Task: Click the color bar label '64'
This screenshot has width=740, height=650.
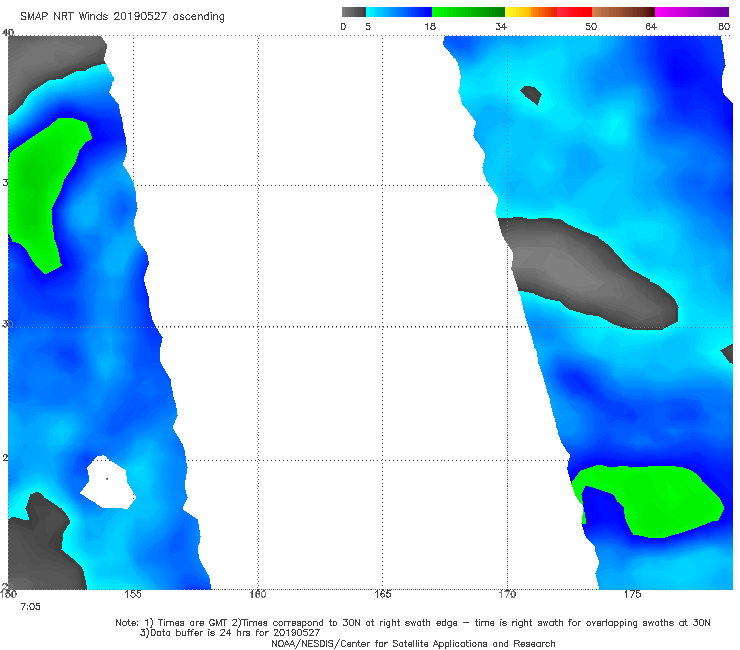Action: 651,27
